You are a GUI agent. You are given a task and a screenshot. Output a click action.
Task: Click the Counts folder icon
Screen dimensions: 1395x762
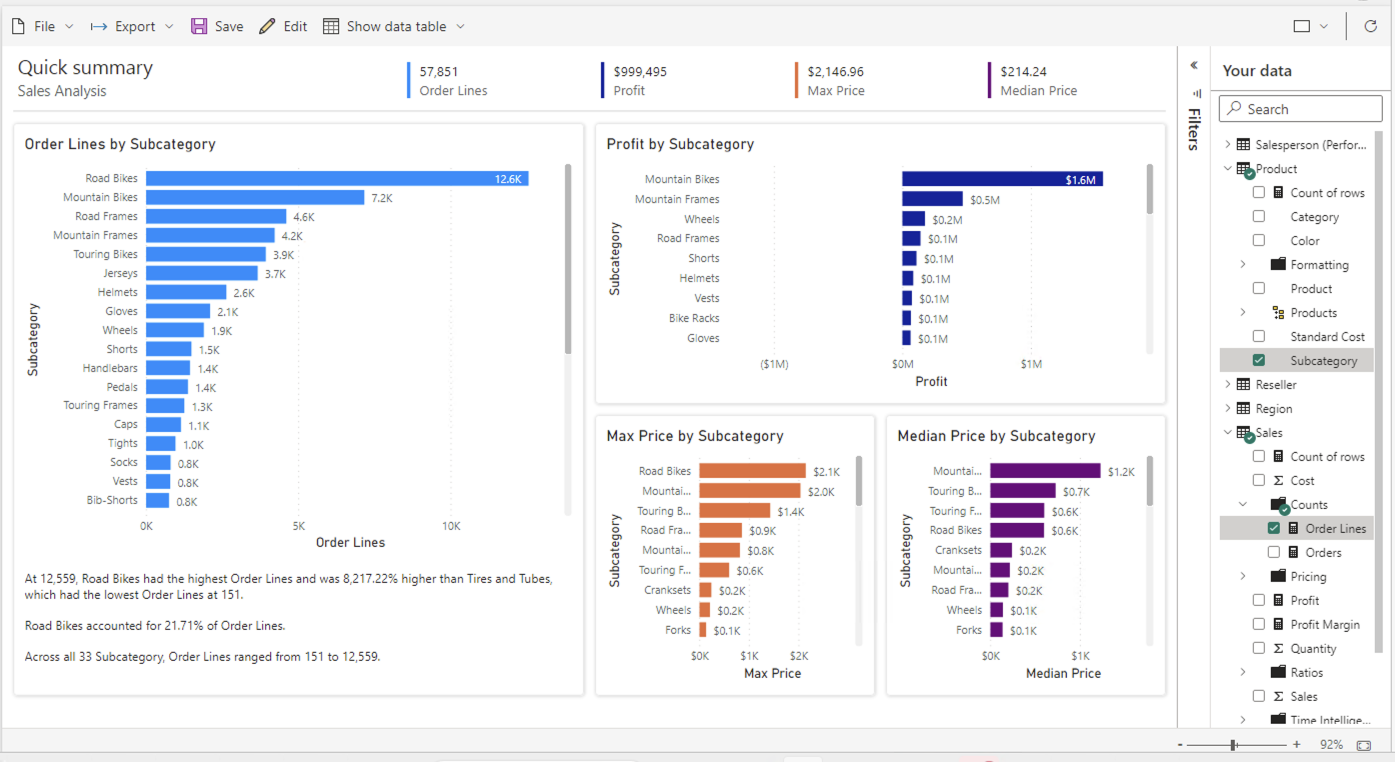(x=1279, y=506)
